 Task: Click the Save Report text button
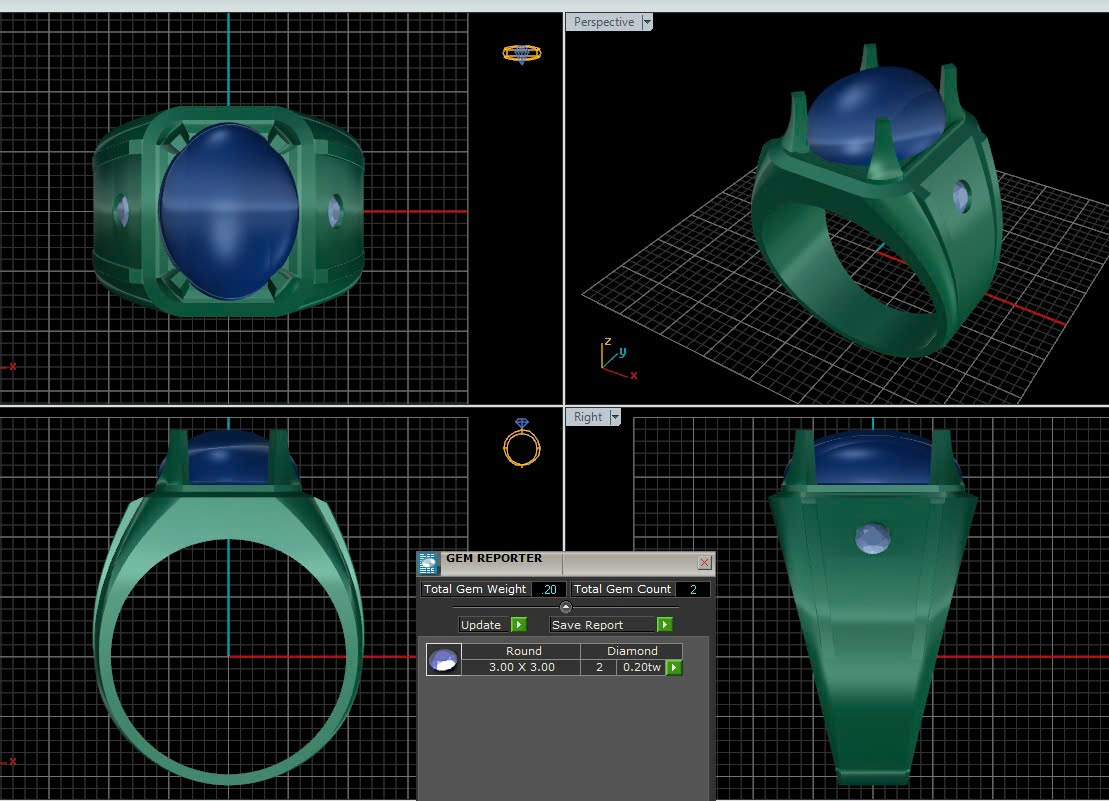click(x=588, y=625)
